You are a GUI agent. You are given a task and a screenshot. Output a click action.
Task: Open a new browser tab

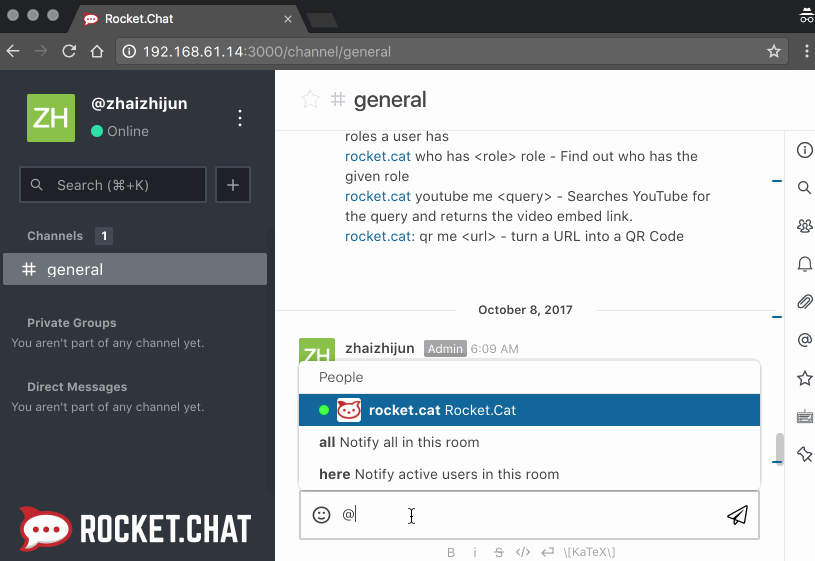322,20
